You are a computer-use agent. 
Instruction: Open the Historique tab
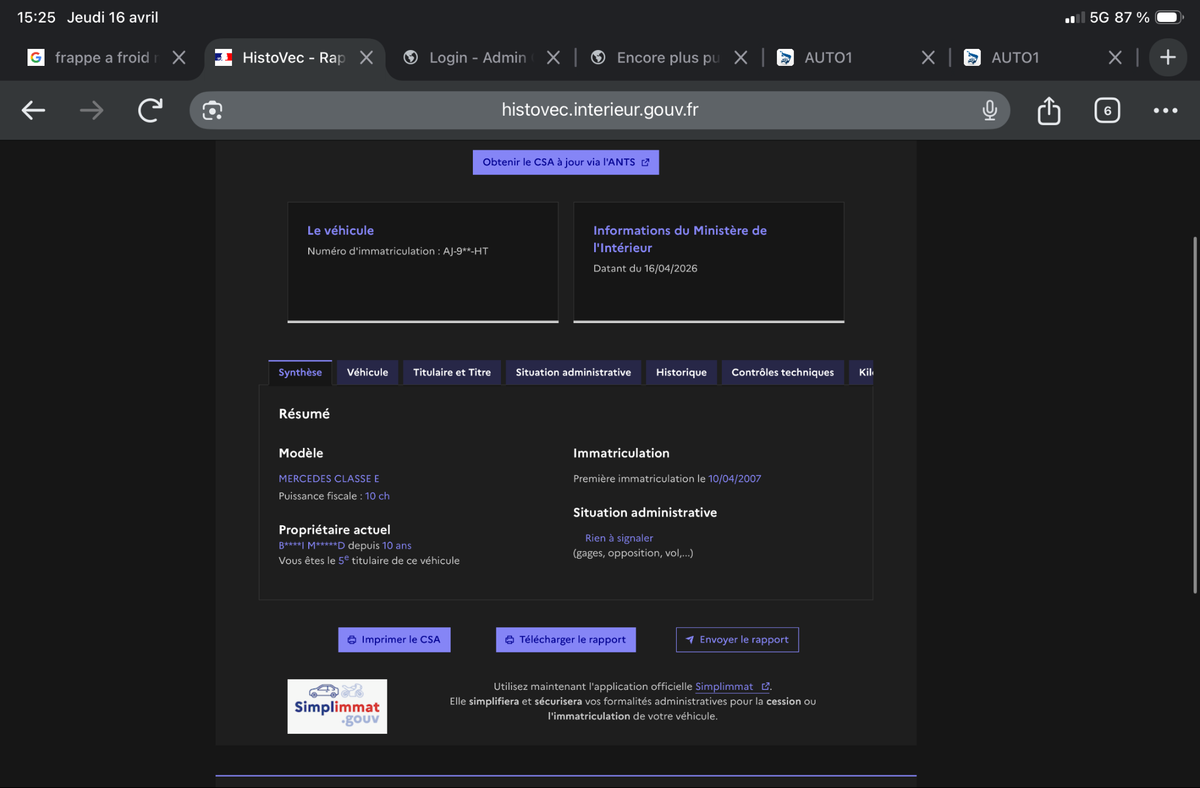(x=681, y=372)
